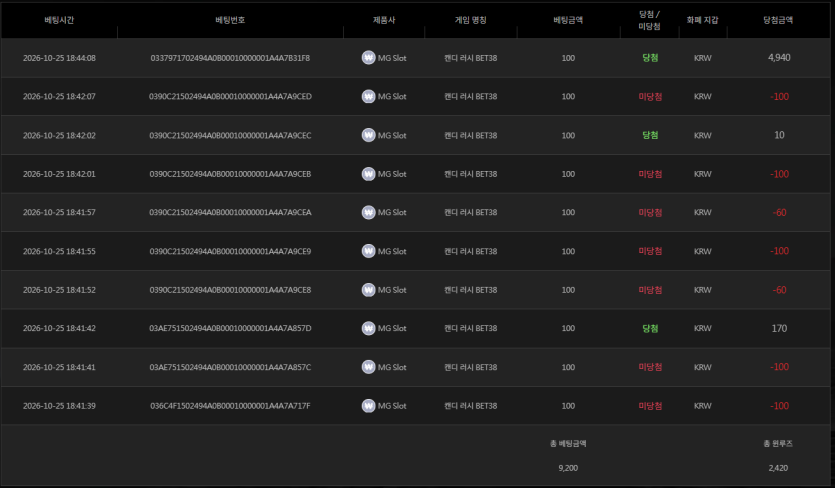
Task: Click the timestamp 2026-10-25 18:42:02
Action: [59, 135]
